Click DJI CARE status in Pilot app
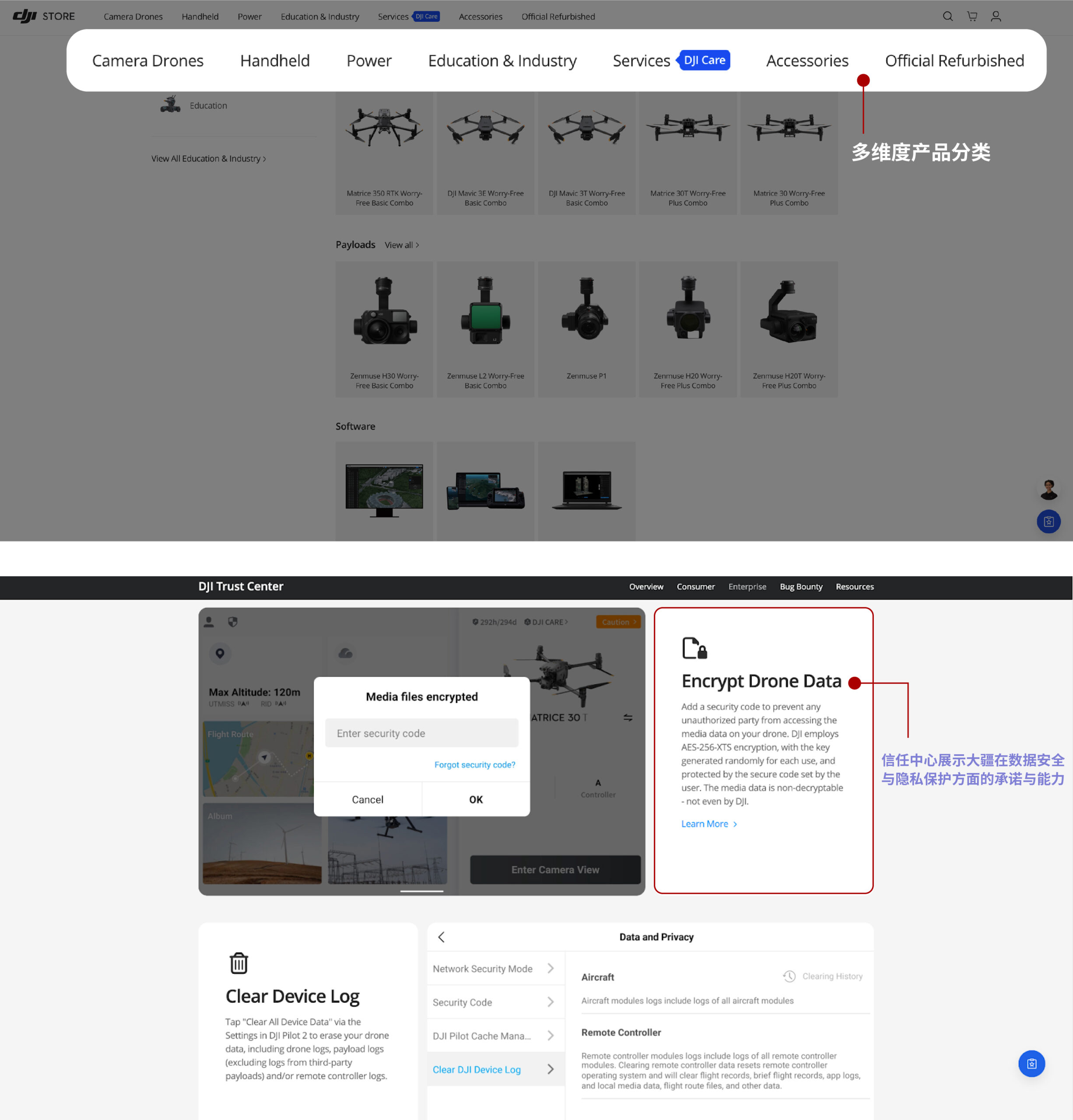 546,622
